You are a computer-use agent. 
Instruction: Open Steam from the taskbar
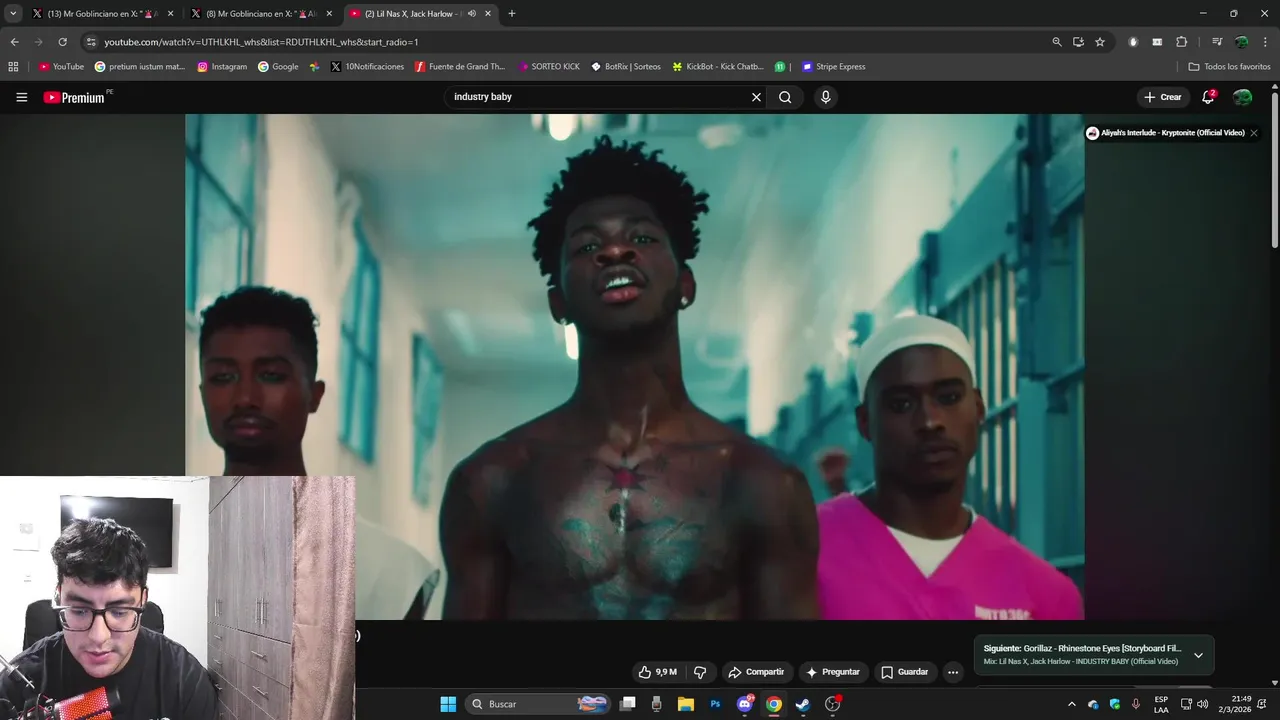[803, 704]
